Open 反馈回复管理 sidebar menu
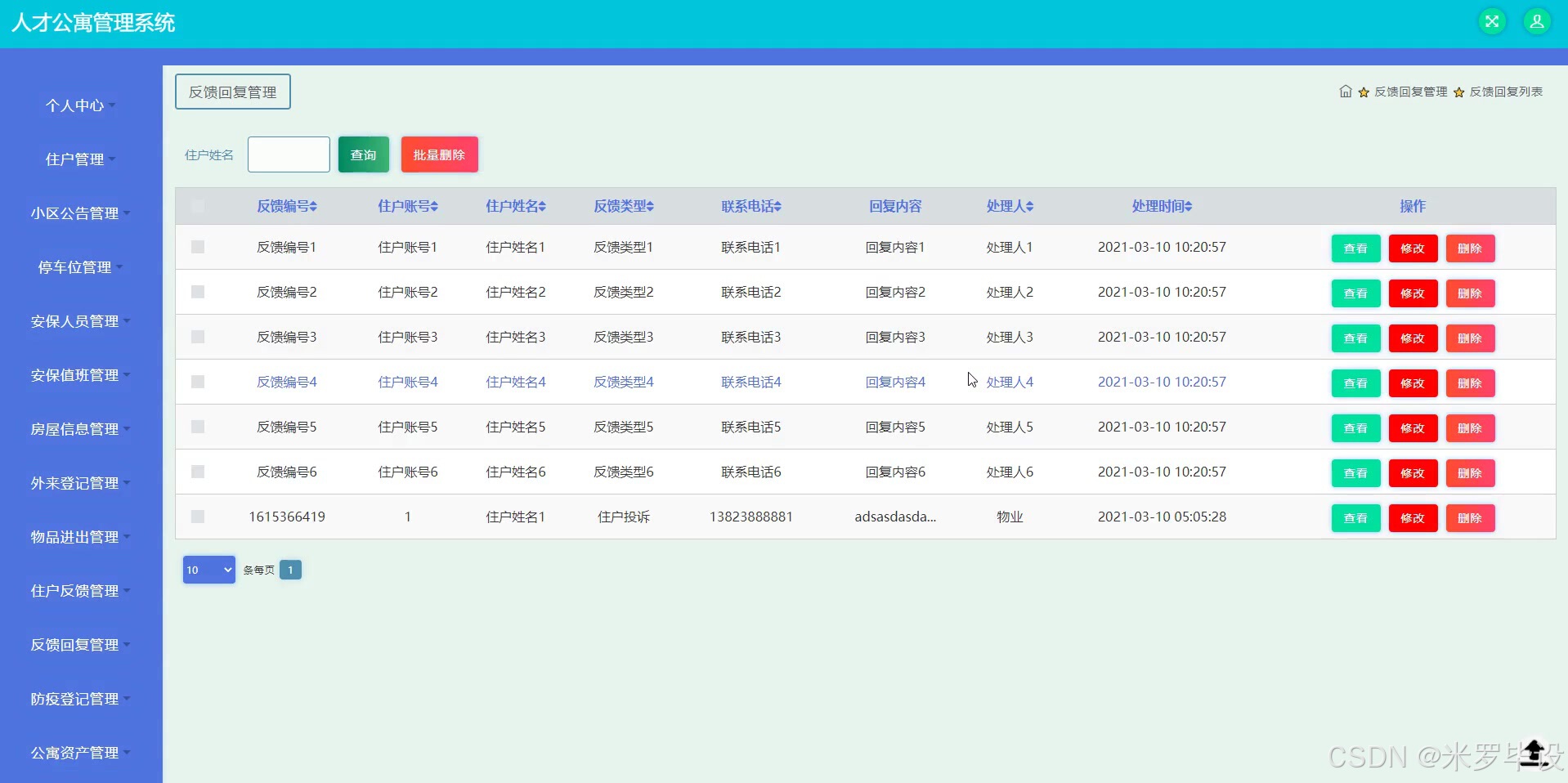The width and height of the screenshot is (1568, 783). 81,645
